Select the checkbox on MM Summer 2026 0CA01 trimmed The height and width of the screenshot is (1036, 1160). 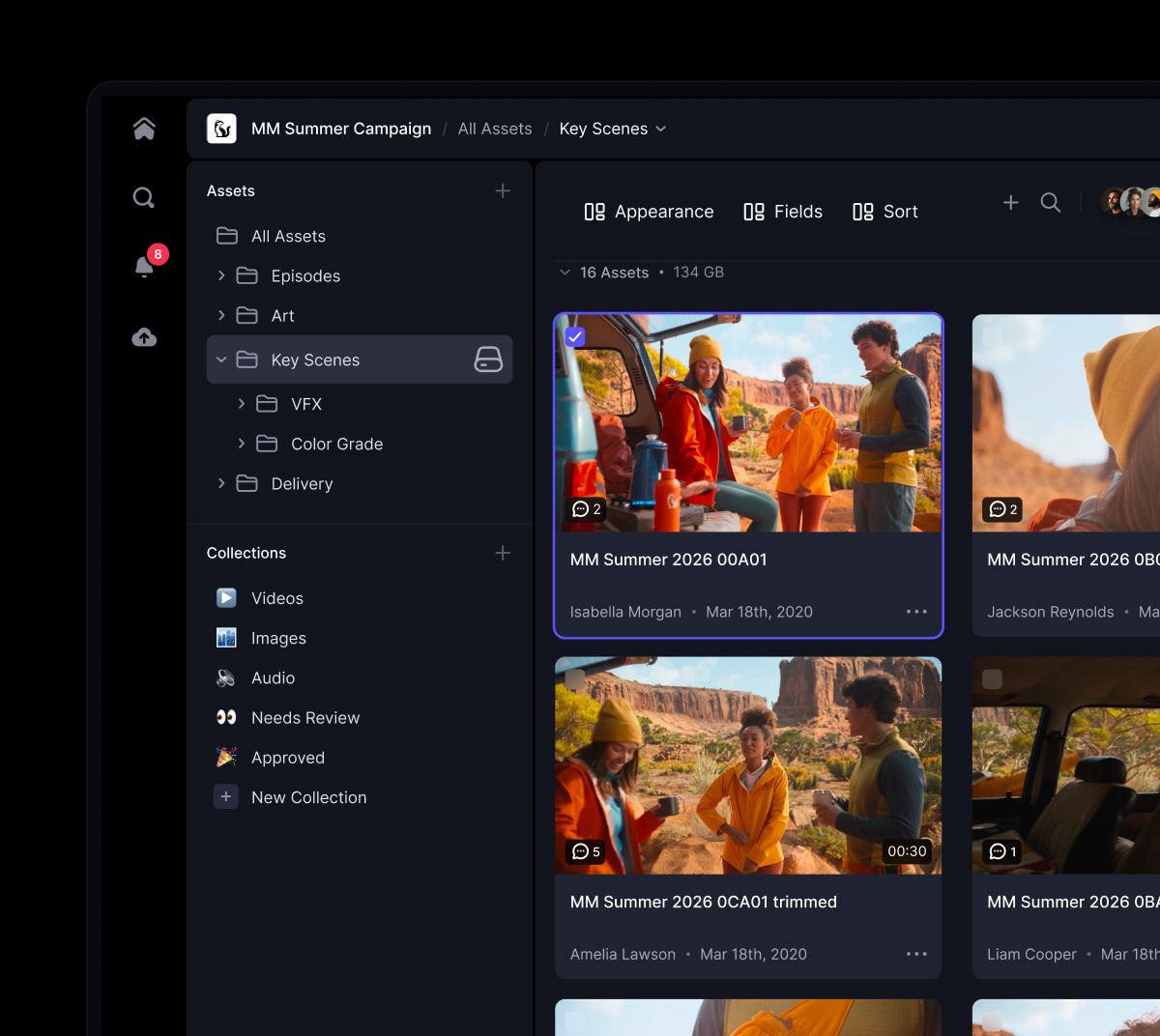(575, 679)
